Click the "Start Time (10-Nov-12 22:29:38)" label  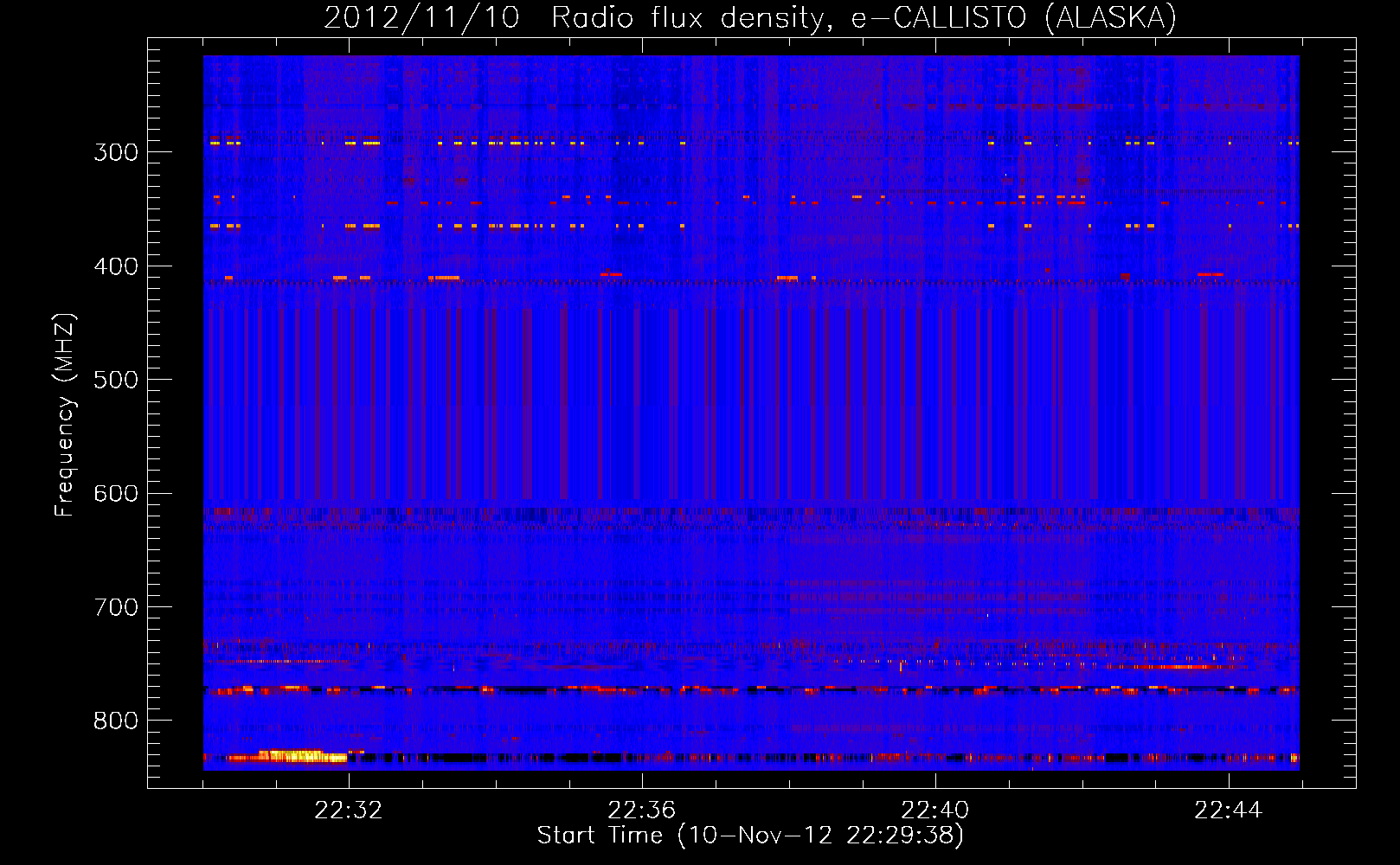tap(750, 836)
